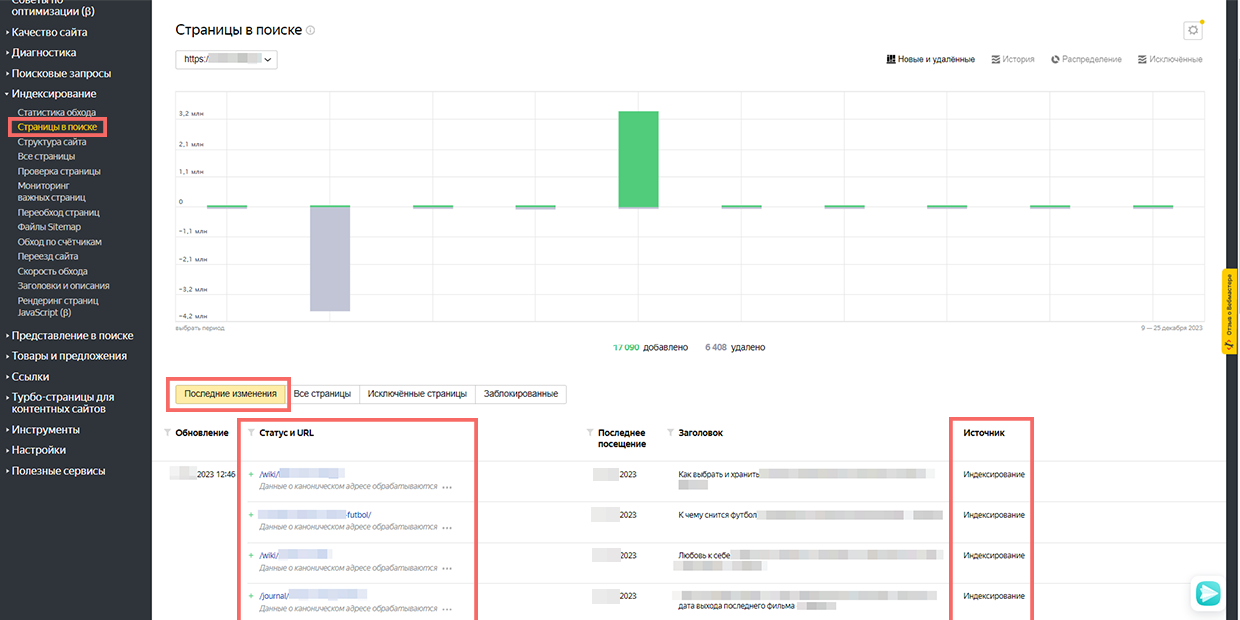
Task: Open the URL link ending in «futbol/»
Action: [315, 515]
